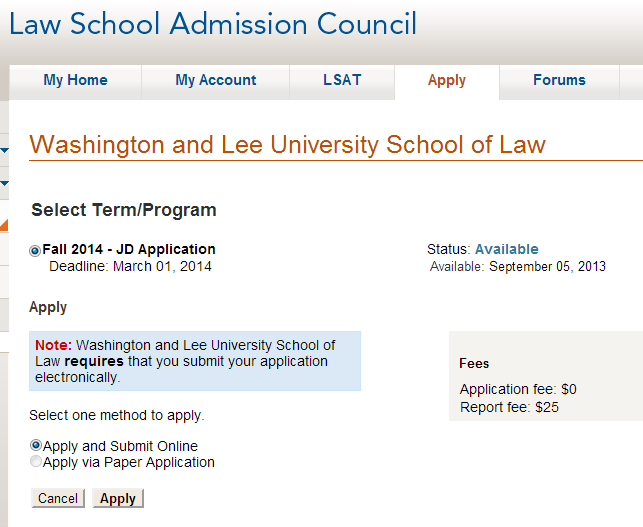
Task: Click the Fees heading
Action: coord(474,364)
